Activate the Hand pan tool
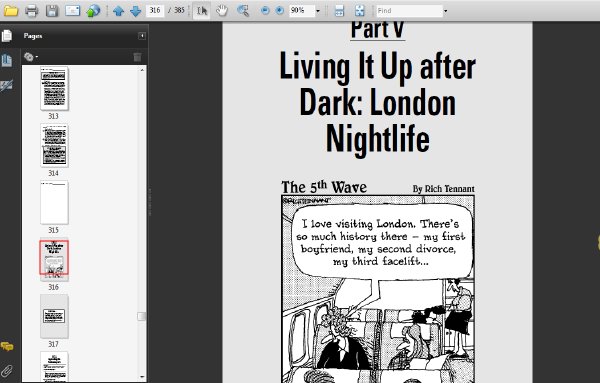 [222, 10]
